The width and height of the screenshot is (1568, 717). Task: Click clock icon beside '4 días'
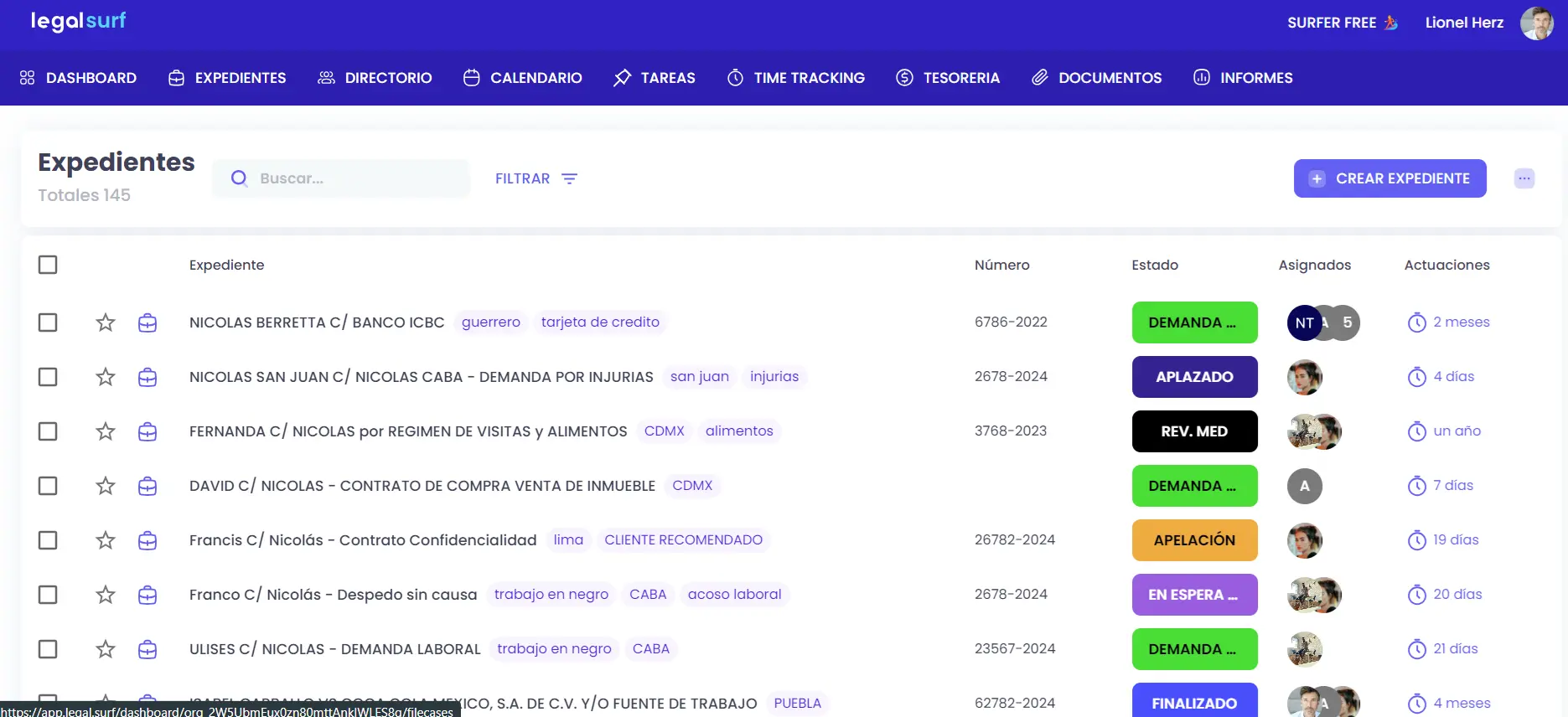1416,377
